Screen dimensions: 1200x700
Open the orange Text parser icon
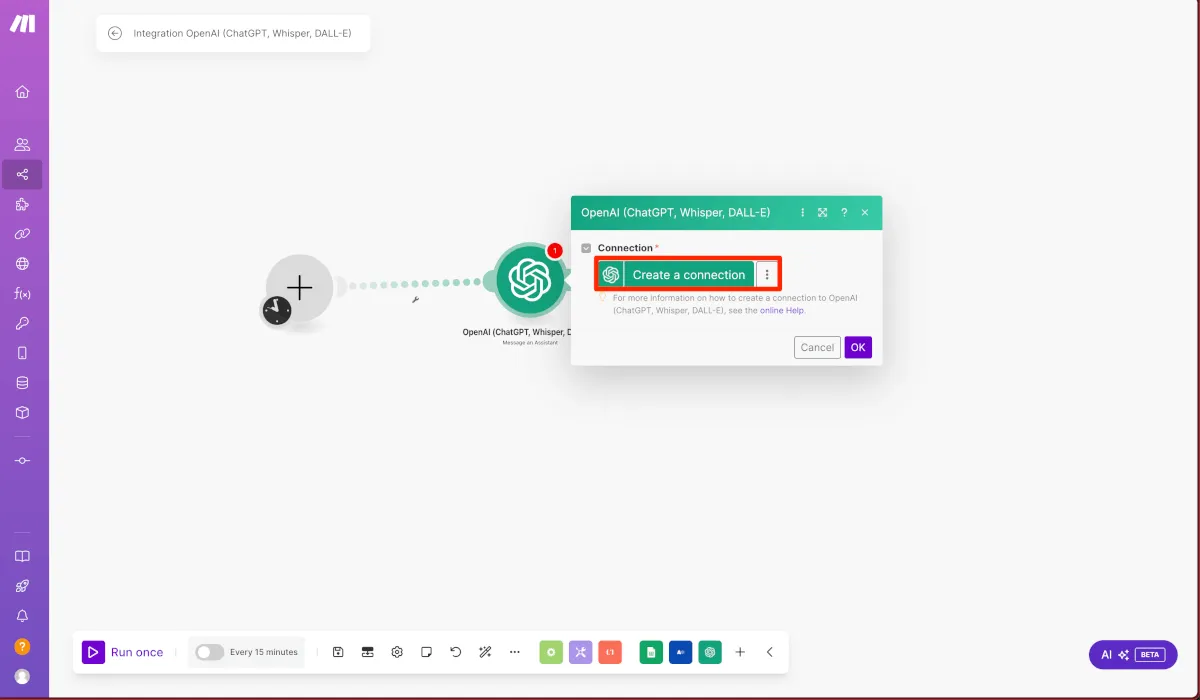[x=611, y=652]
